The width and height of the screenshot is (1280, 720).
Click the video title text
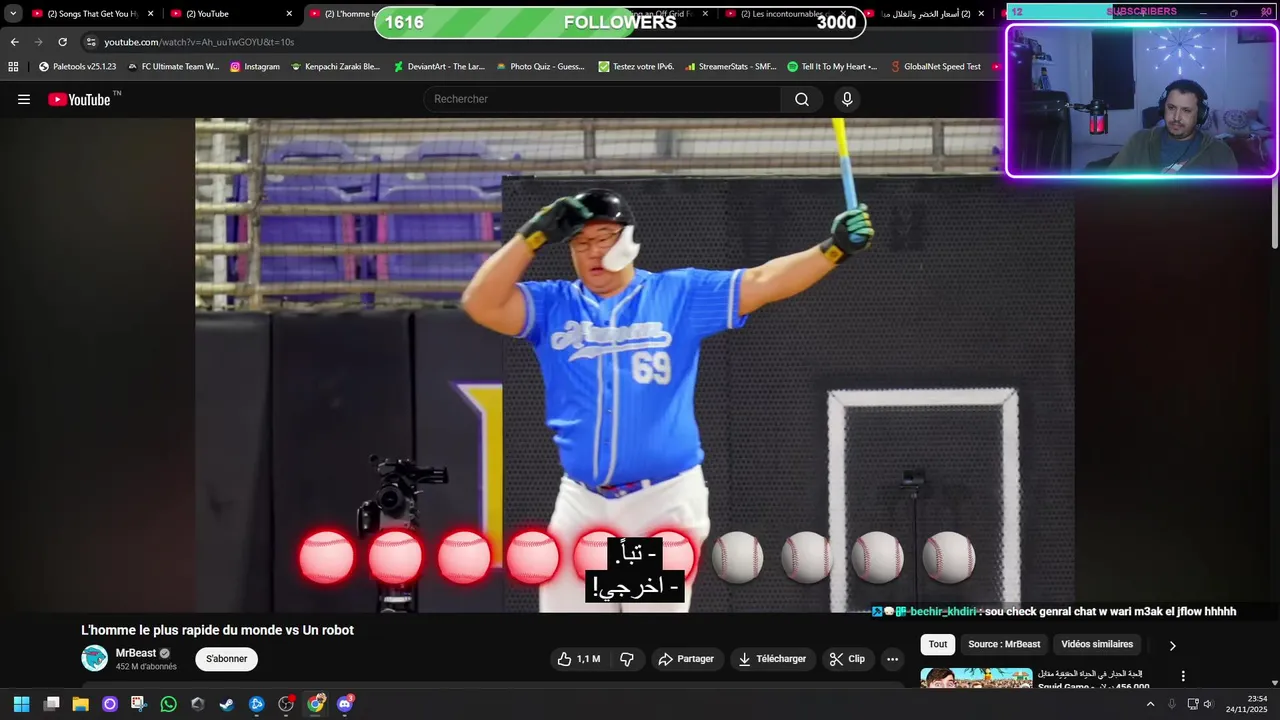[x=217, y=630]
